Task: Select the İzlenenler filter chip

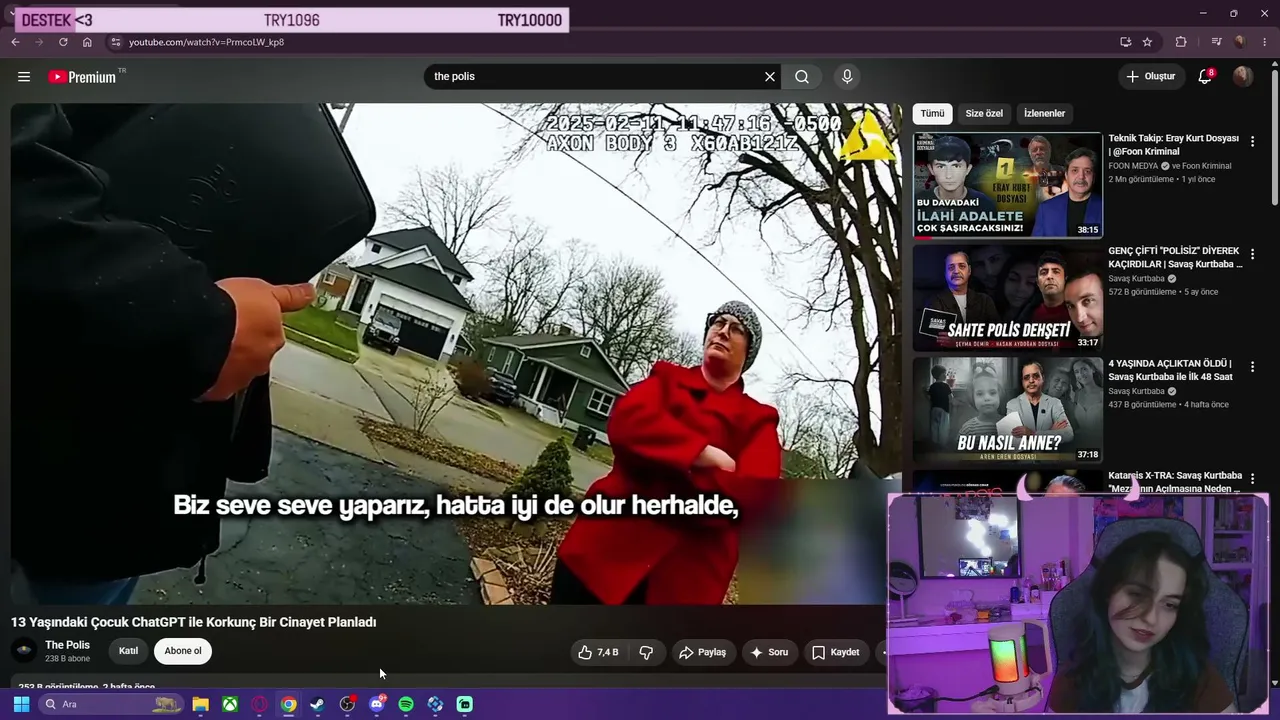Action: pyautogui.click(x=1044, y=114)
